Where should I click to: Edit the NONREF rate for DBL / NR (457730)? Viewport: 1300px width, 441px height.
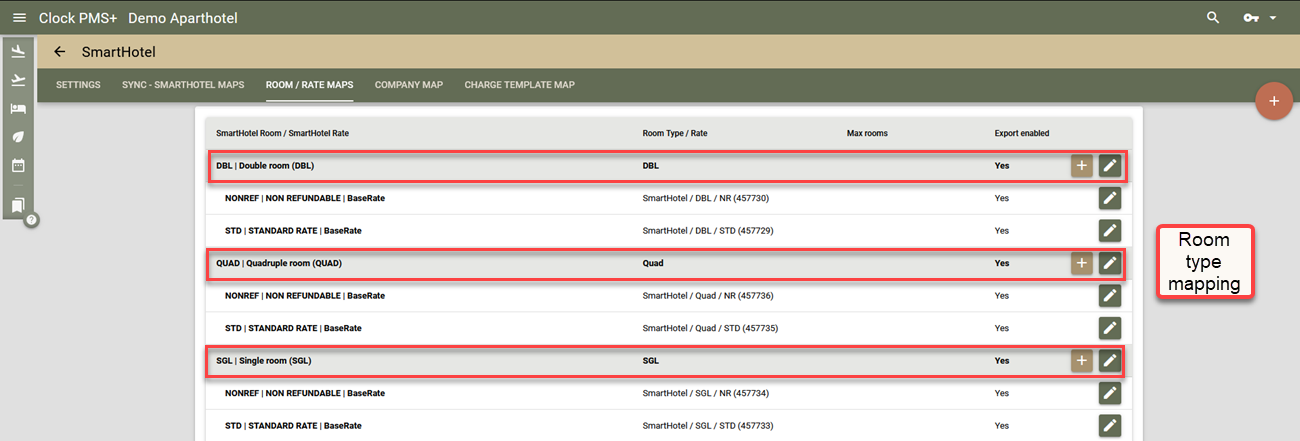click(1109, 198)
